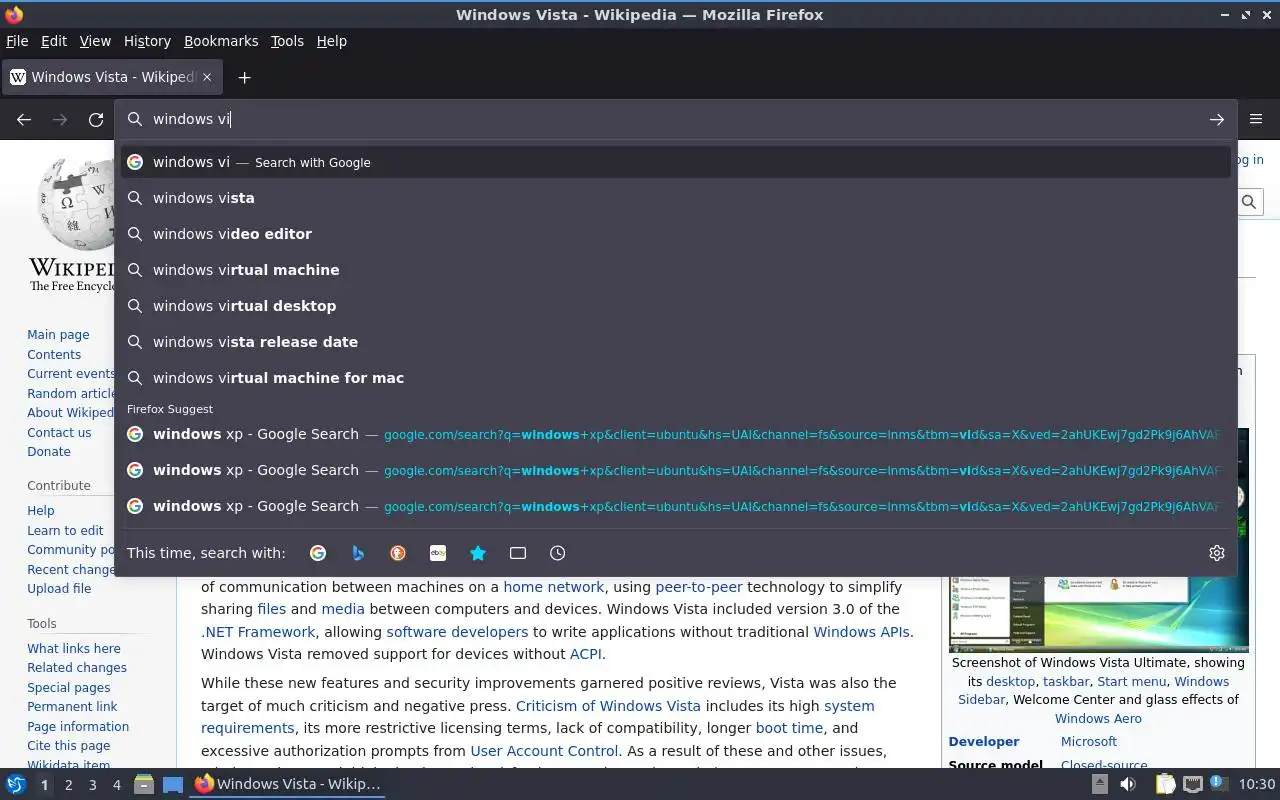Click the Wikipedia search magnifier button
The height and width of the screenshot is (800, 1280).
tap(1249, 202)
